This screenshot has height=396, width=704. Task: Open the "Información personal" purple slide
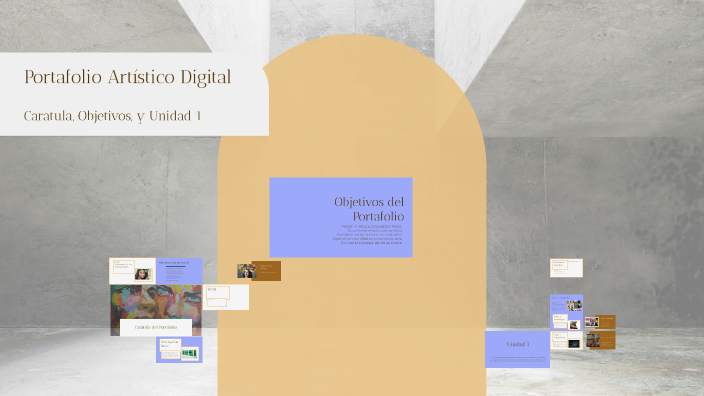pyautogui.click(x=179, y=271)
